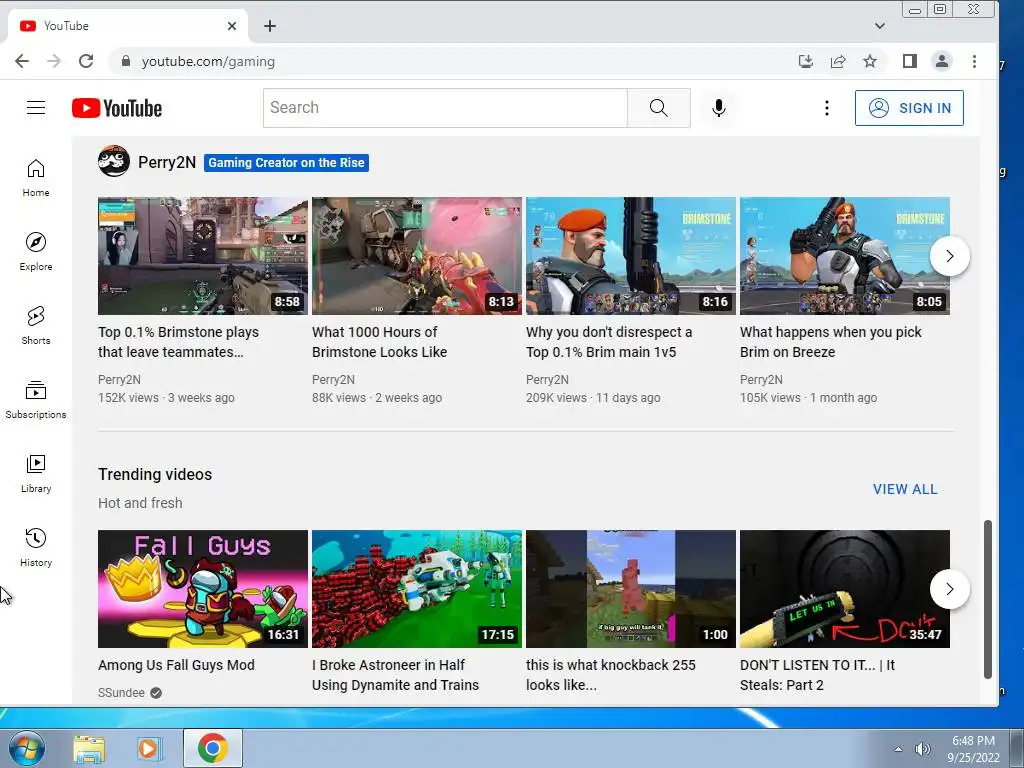Open the tab search dropdown arrow
The width and height of the screenshot is (1024, 768).
pos(880,26)
